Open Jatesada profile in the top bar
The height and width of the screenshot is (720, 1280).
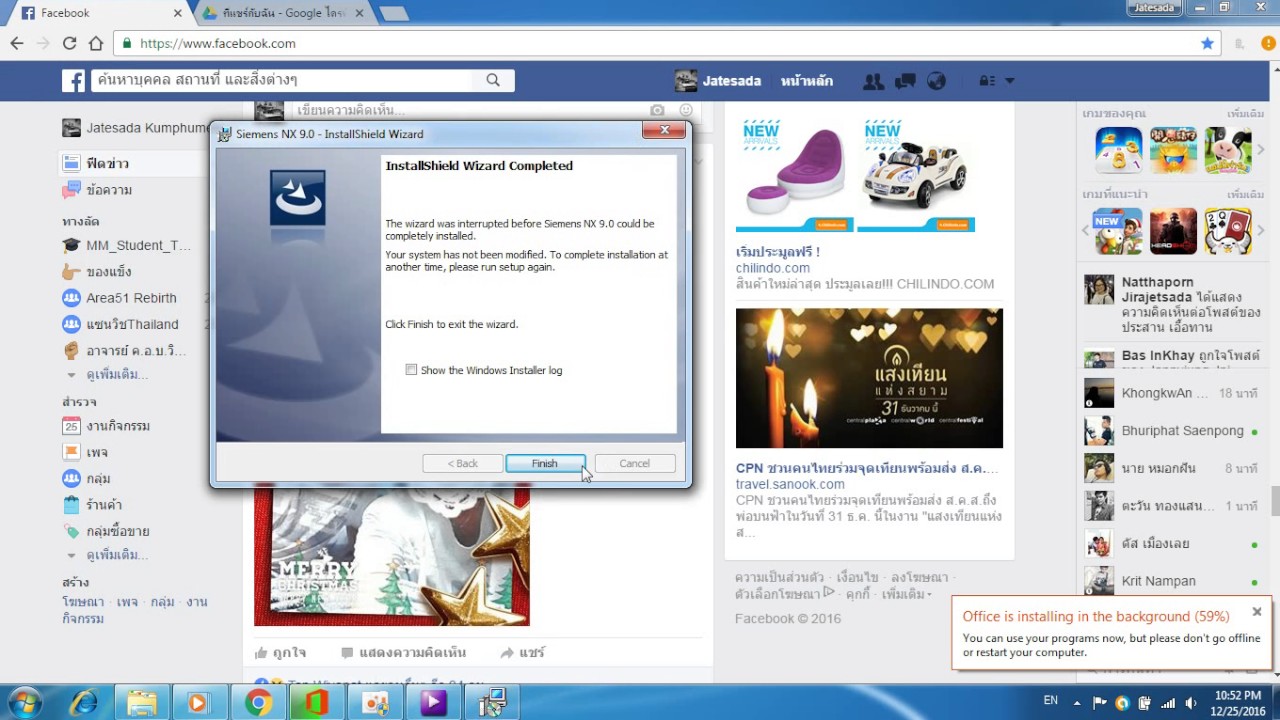tap(718, 81)
